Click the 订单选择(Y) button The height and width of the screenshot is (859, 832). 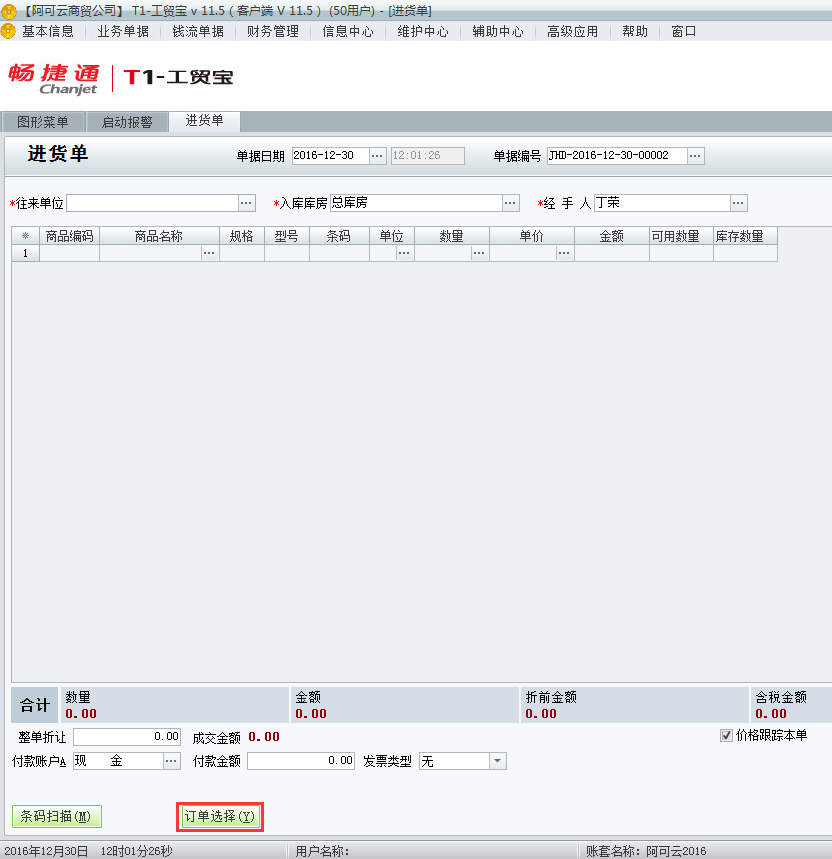click(219, 816)
